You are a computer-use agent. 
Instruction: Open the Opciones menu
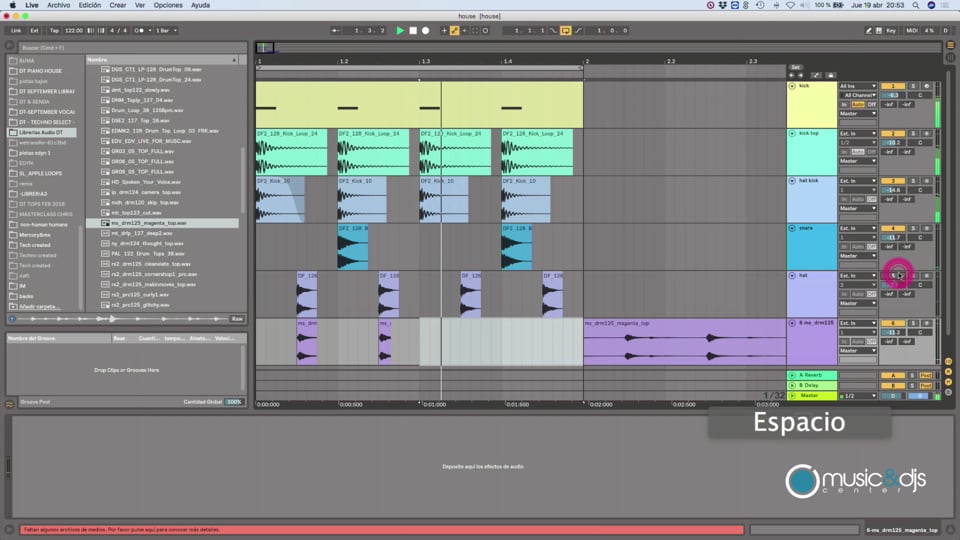point(168,5)
